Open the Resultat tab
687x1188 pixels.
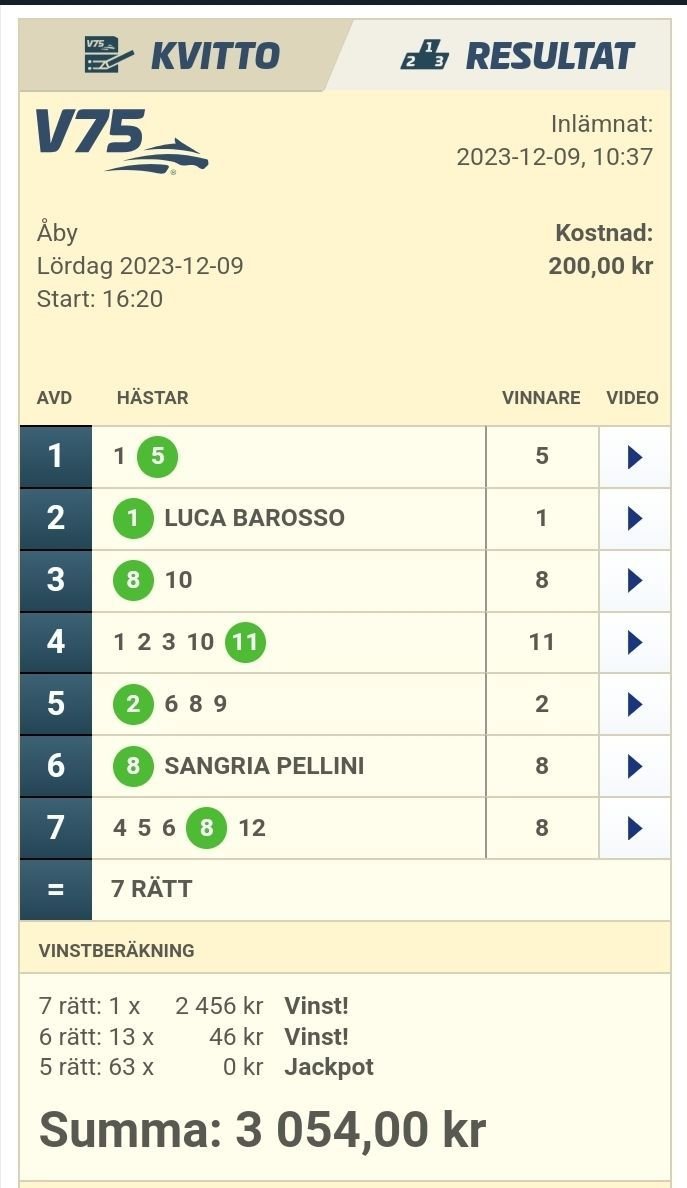517,56
